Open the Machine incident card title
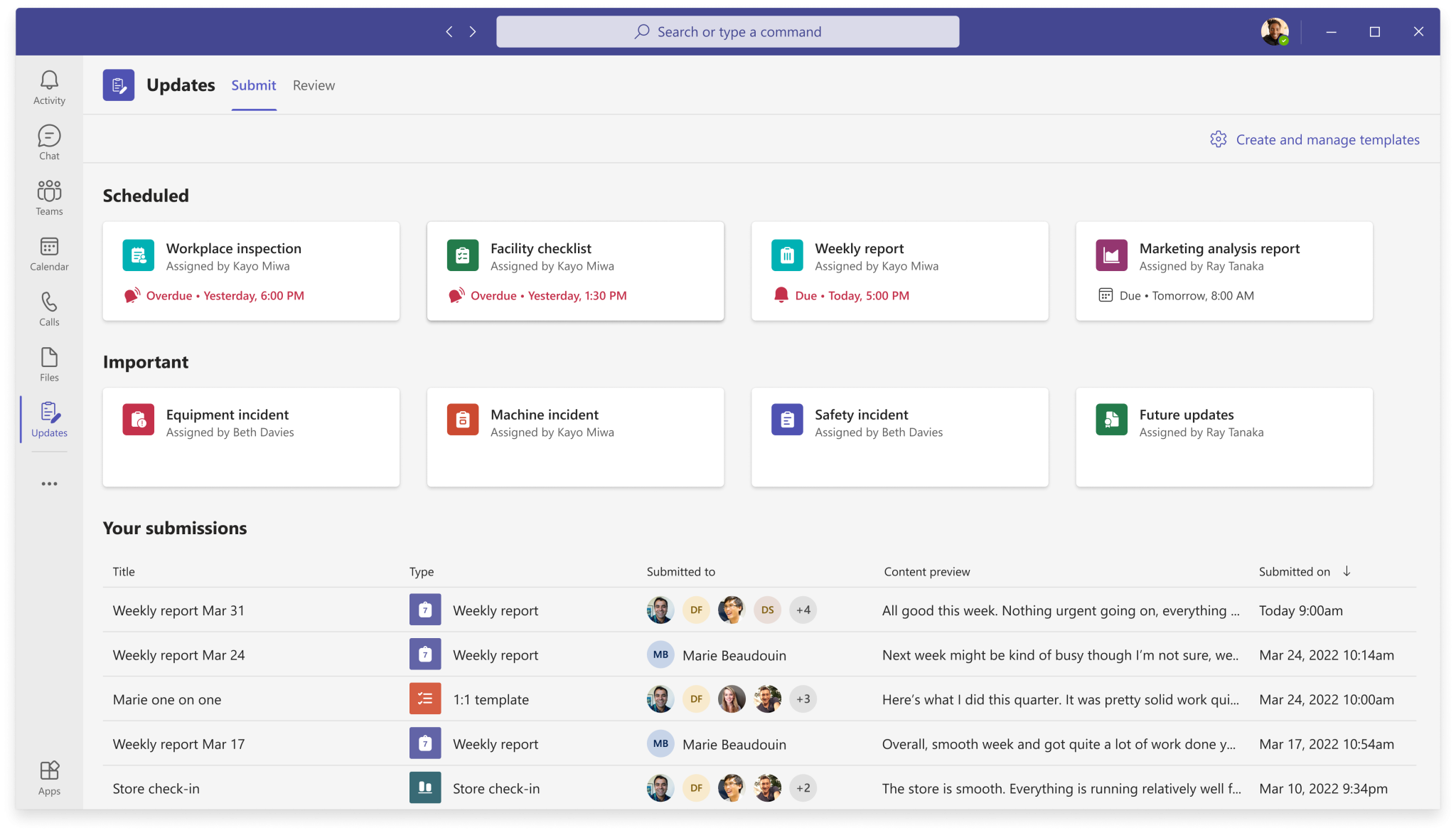 (544, 414)
